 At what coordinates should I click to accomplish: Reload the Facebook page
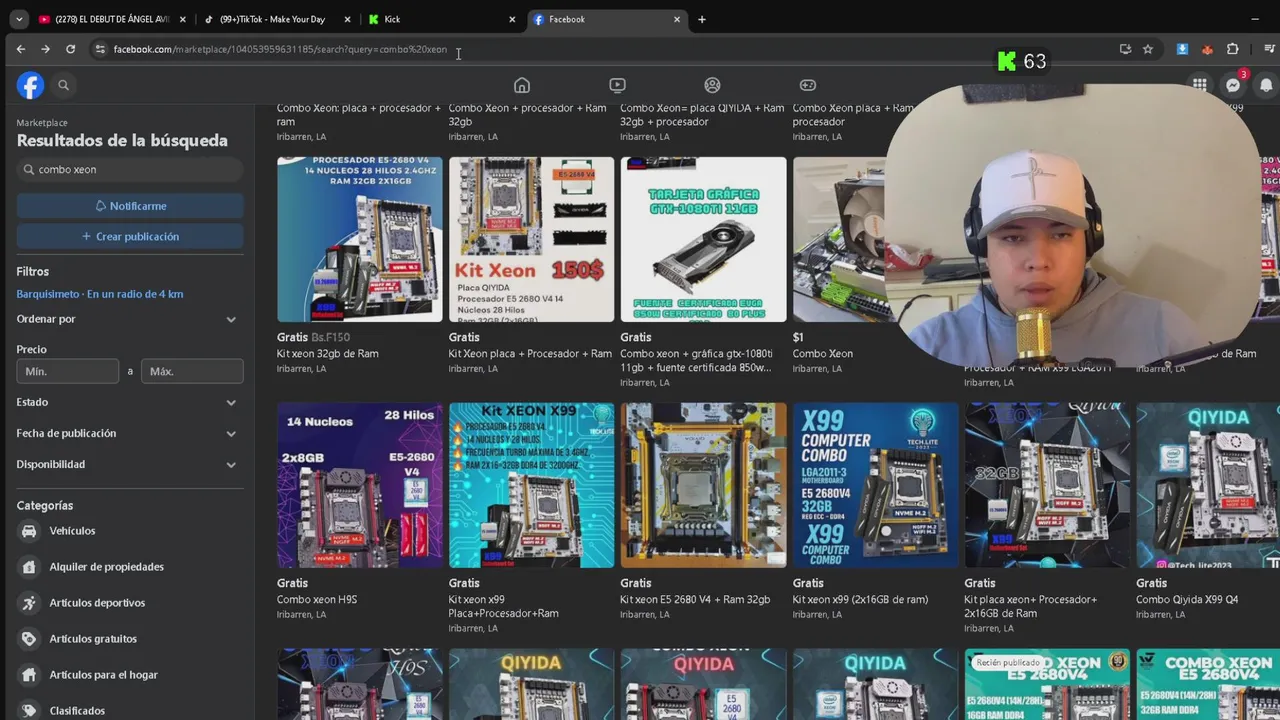pos(70,49)
